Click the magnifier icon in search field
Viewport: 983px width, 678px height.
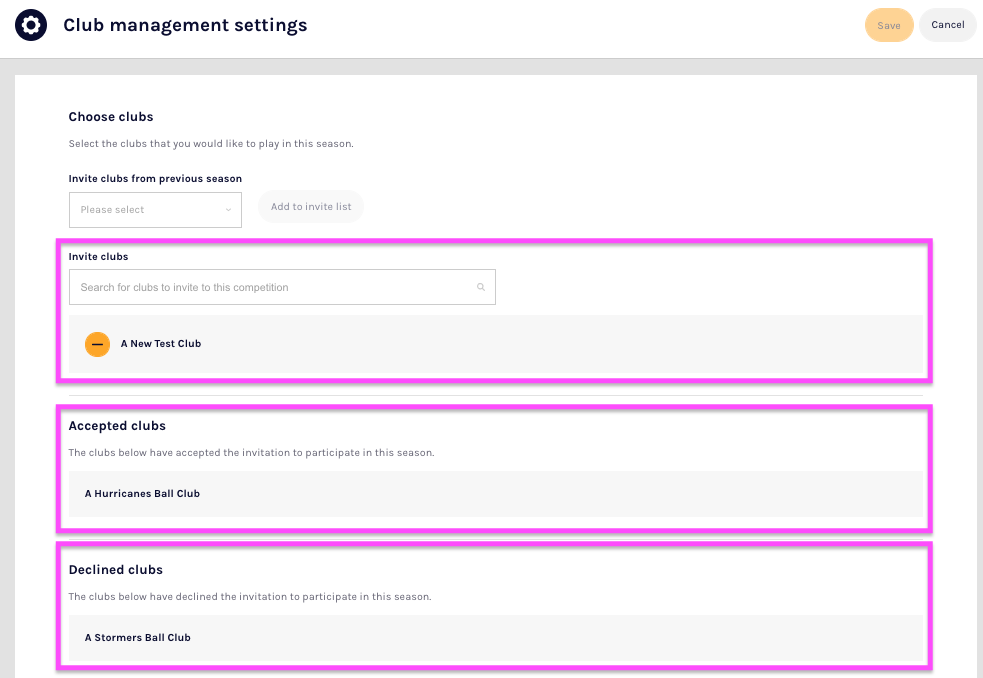(481, 288)
